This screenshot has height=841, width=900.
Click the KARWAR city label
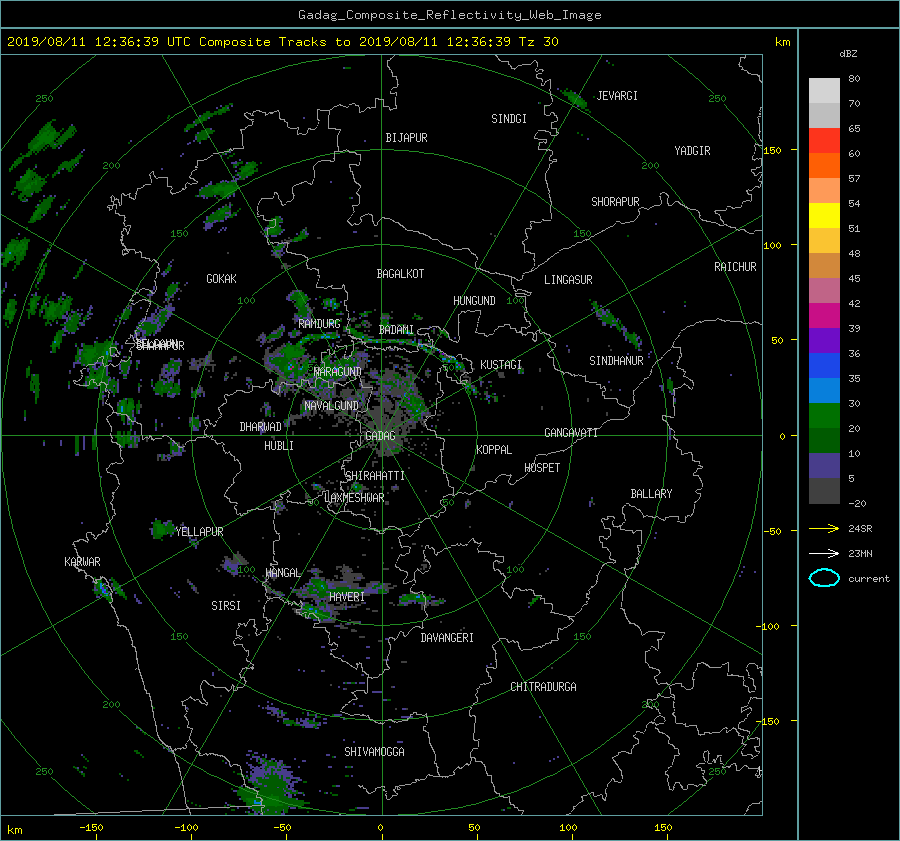(x=82, y=561)
